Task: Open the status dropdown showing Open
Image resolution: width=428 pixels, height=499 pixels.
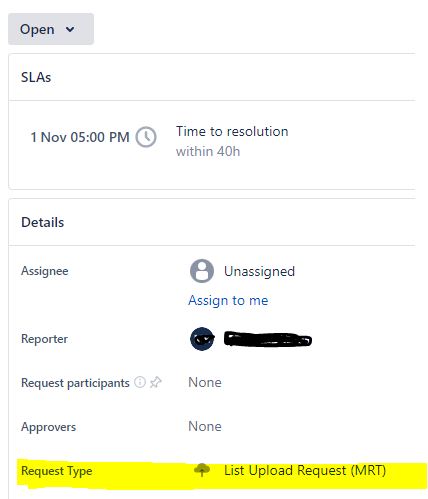Action: click(51, 29)
